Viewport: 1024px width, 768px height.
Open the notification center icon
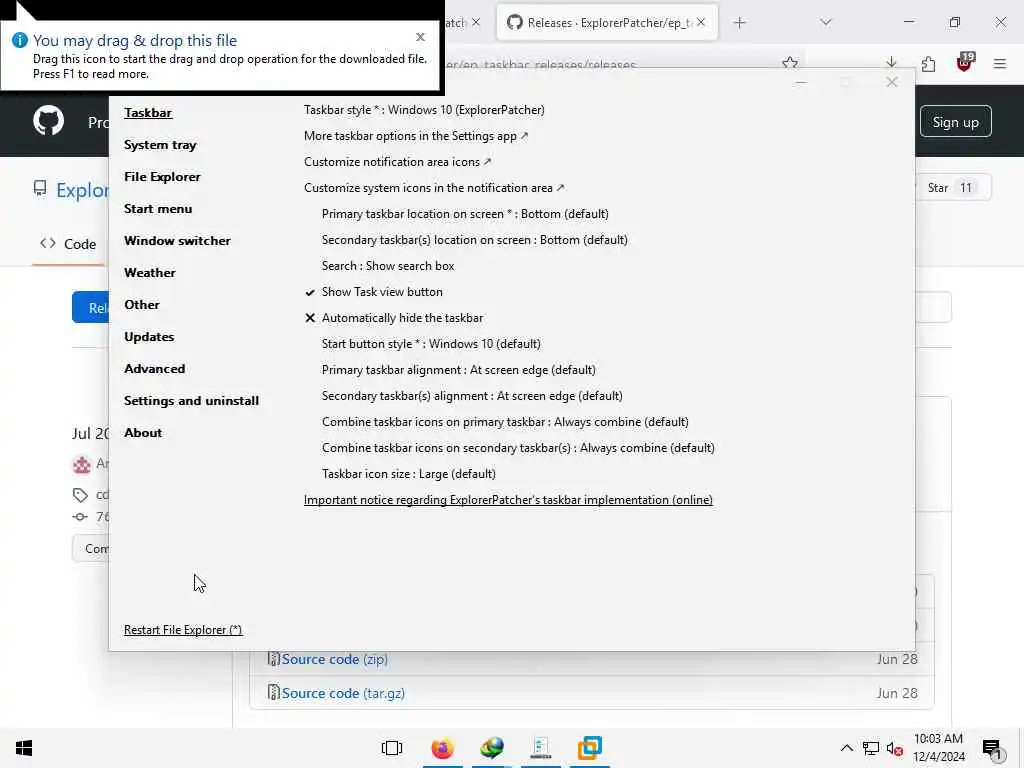pos(992,749)
